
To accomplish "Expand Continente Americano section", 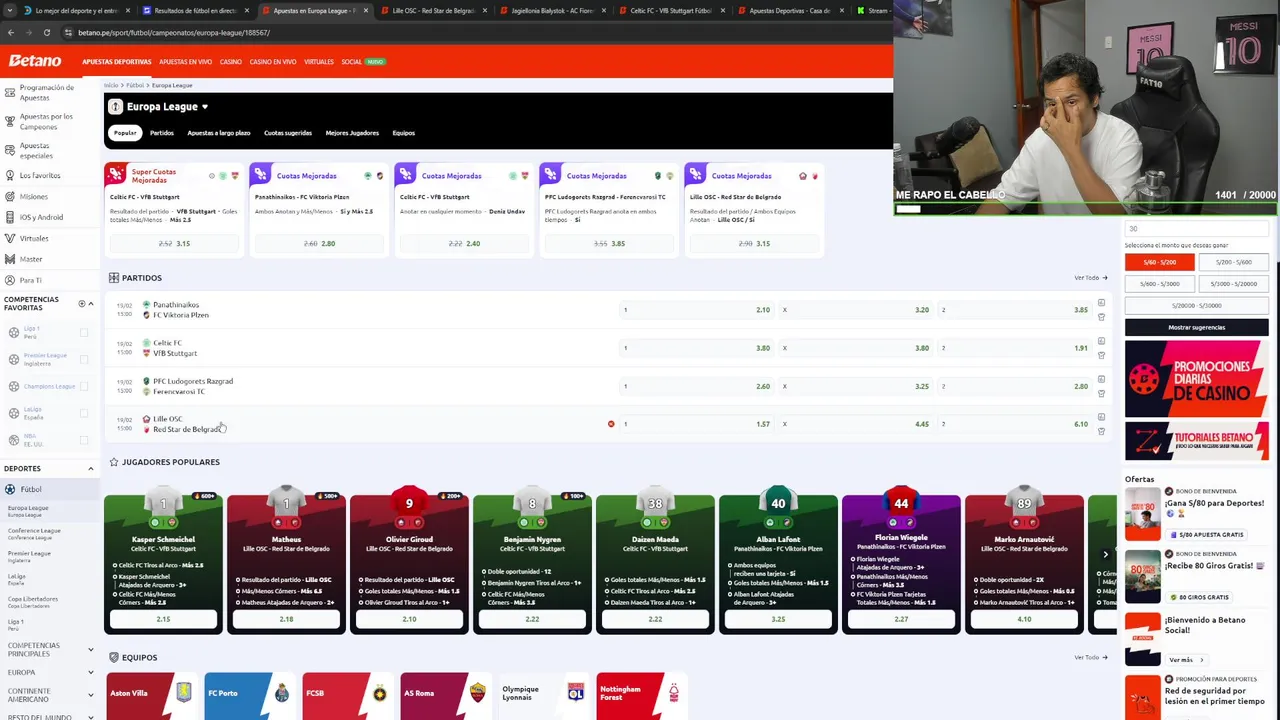I will click(90, 695).
